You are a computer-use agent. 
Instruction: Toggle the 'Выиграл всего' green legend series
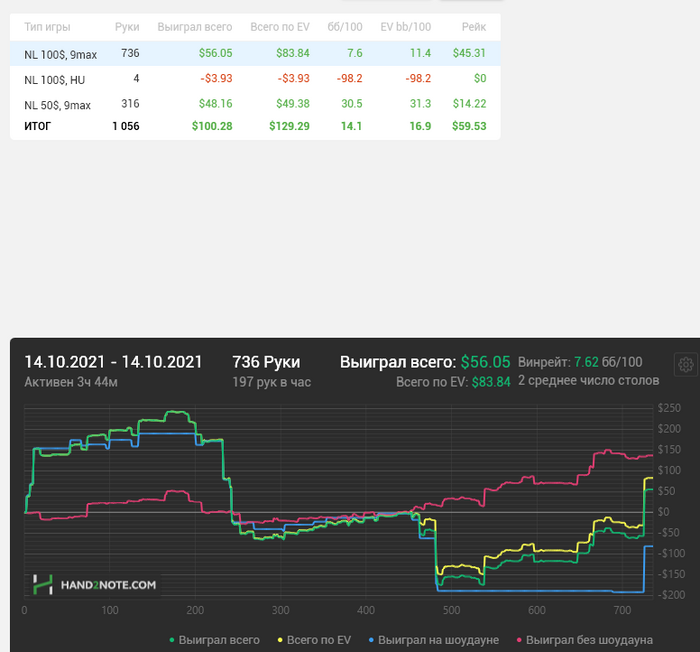coord(215,640)
